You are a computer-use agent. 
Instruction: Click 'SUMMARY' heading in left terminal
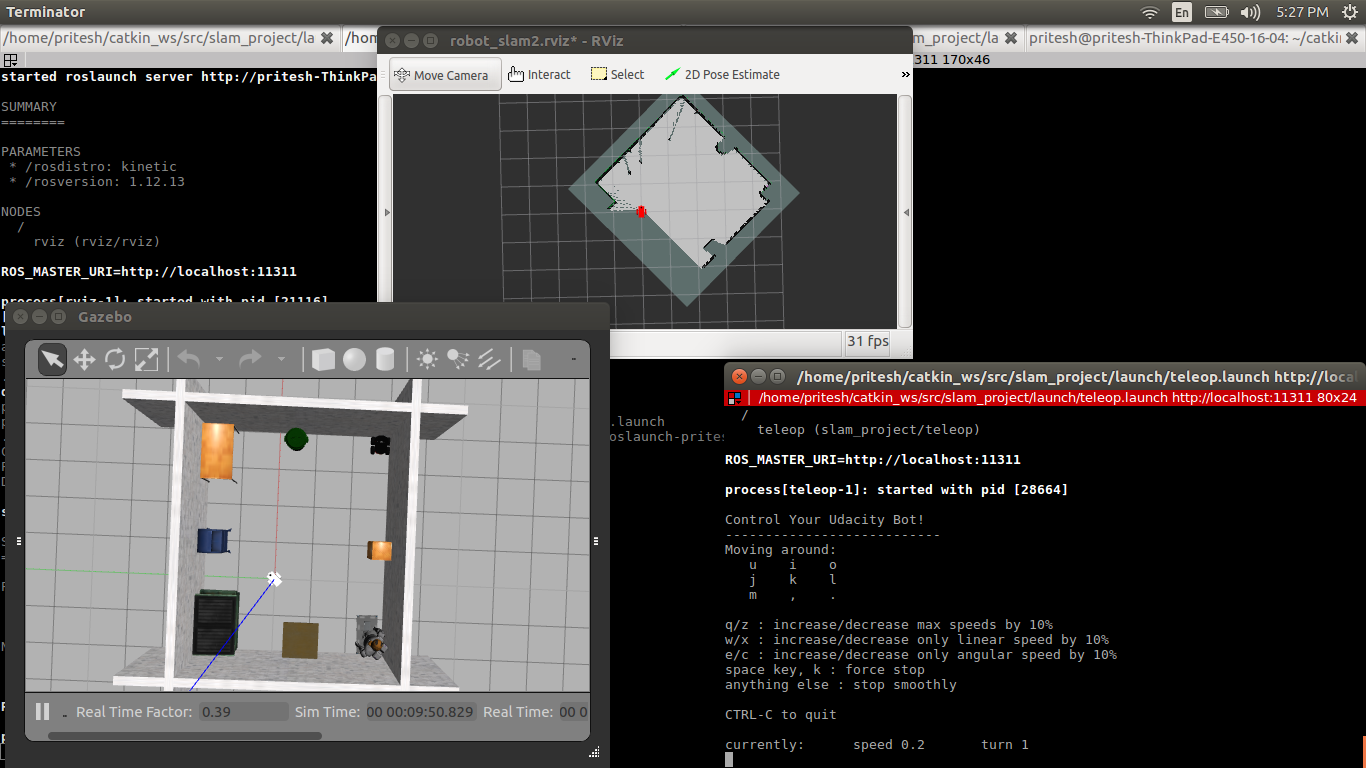click(x=29, y=107)
